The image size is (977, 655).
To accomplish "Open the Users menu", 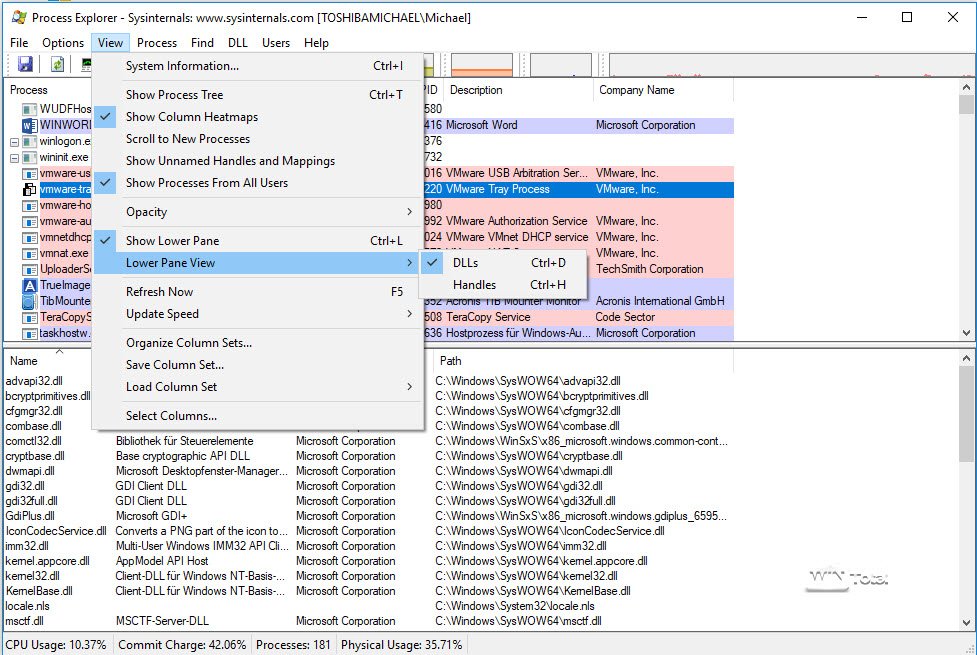I will 276,42.
